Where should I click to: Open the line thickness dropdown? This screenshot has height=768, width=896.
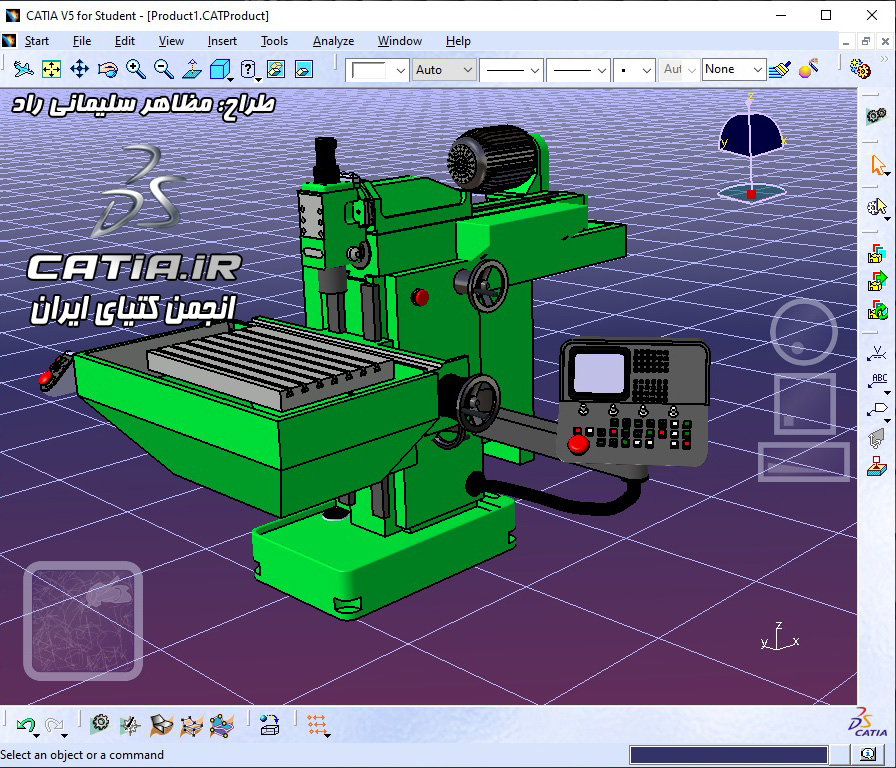(x=511, y=70)
